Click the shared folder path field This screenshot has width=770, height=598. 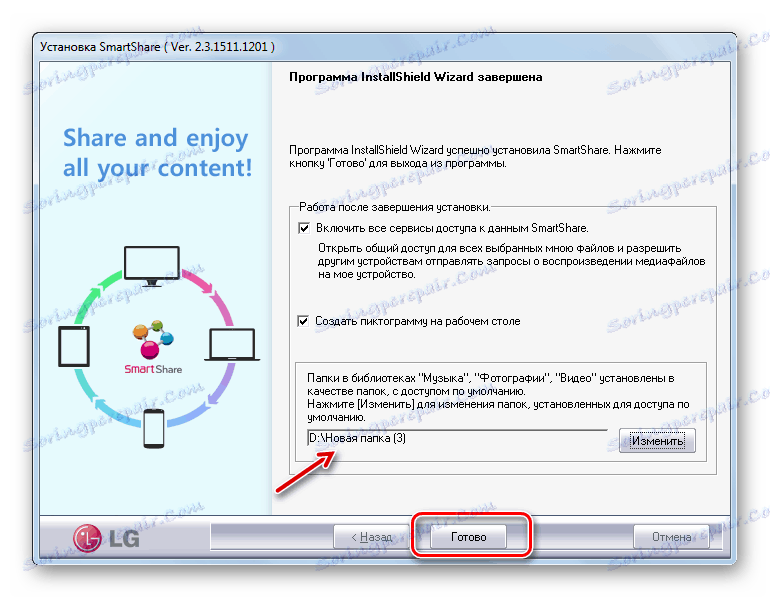coord(457,438)
